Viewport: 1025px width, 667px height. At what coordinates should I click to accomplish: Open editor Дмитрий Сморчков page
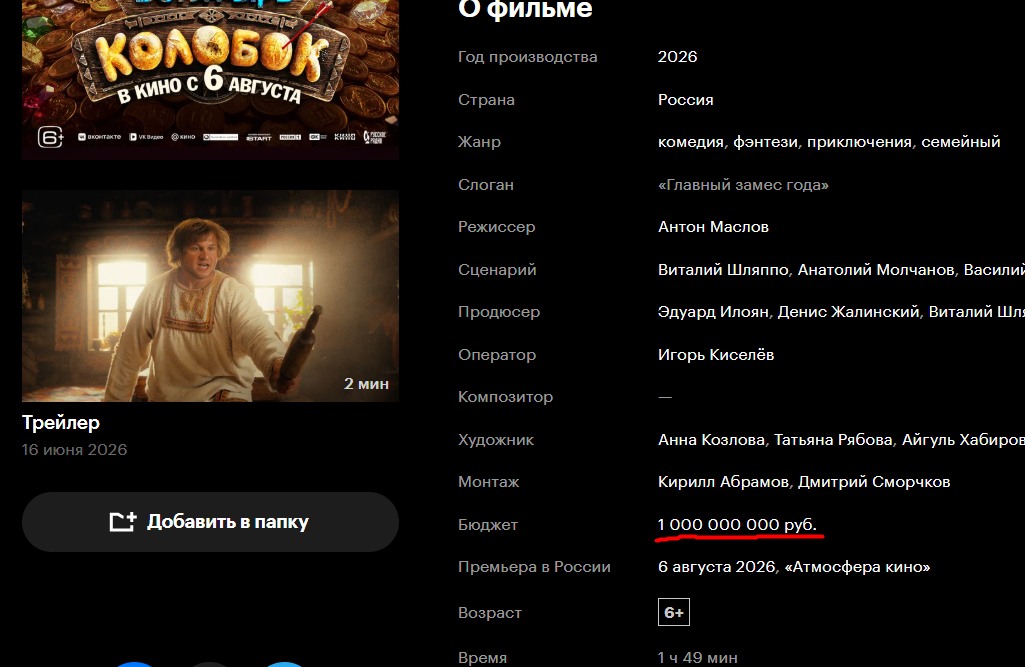pyautogui.click(x=874, y=482)
